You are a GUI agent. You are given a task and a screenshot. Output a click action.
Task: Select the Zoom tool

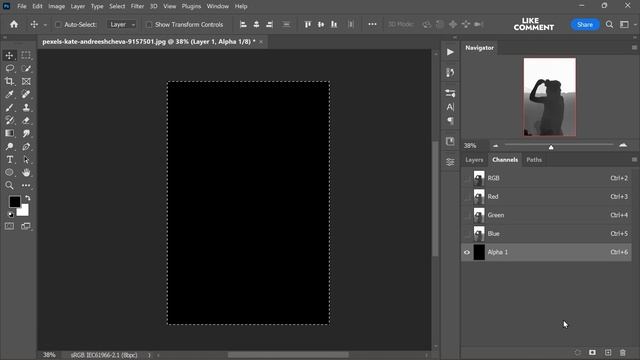9,185
